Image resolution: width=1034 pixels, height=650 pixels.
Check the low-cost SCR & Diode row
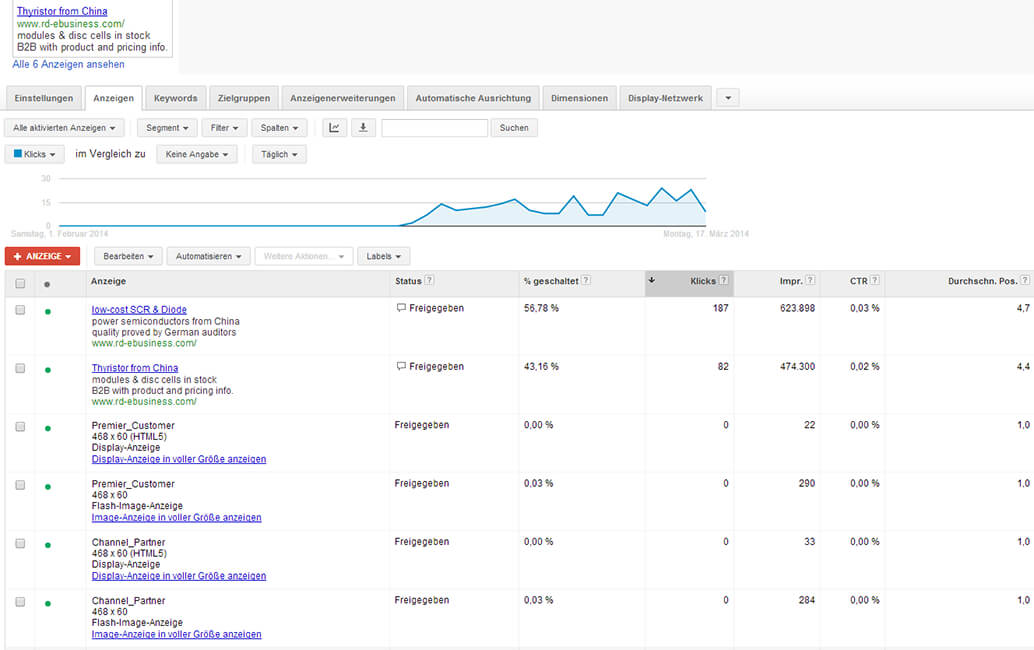[x=20, y=310]
